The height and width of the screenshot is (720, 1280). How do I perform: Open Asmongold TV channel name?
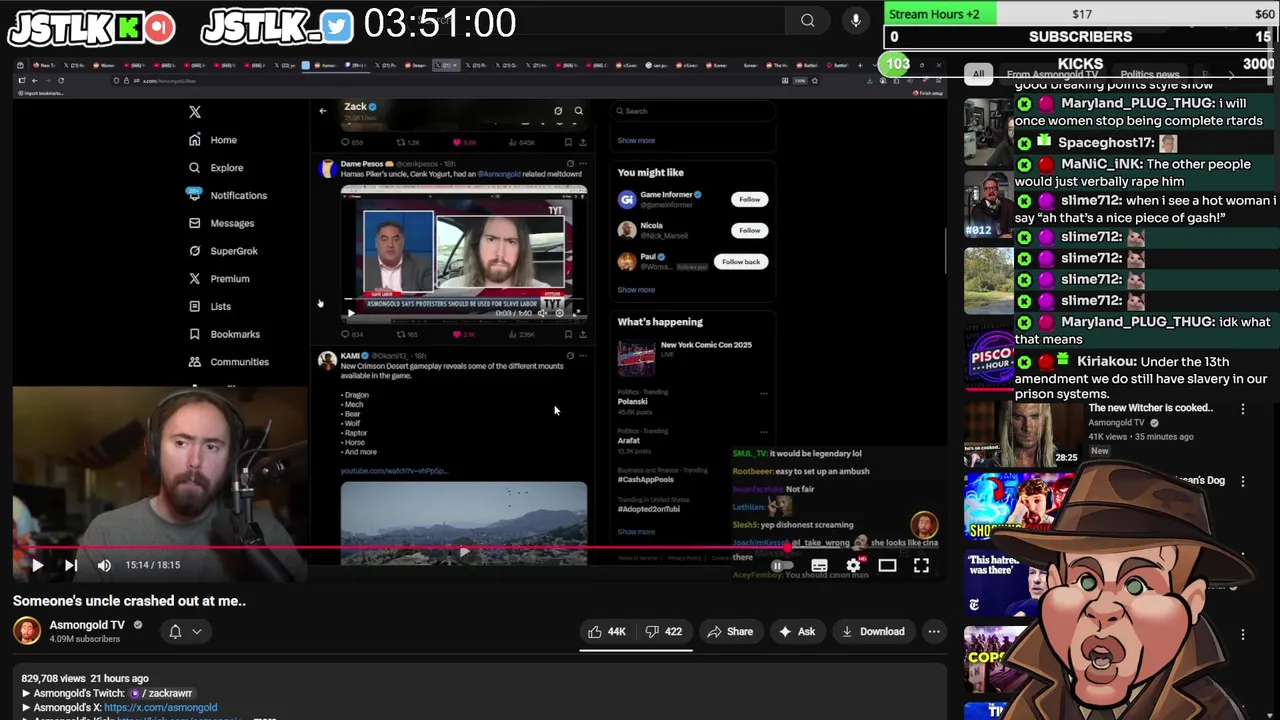87,625
